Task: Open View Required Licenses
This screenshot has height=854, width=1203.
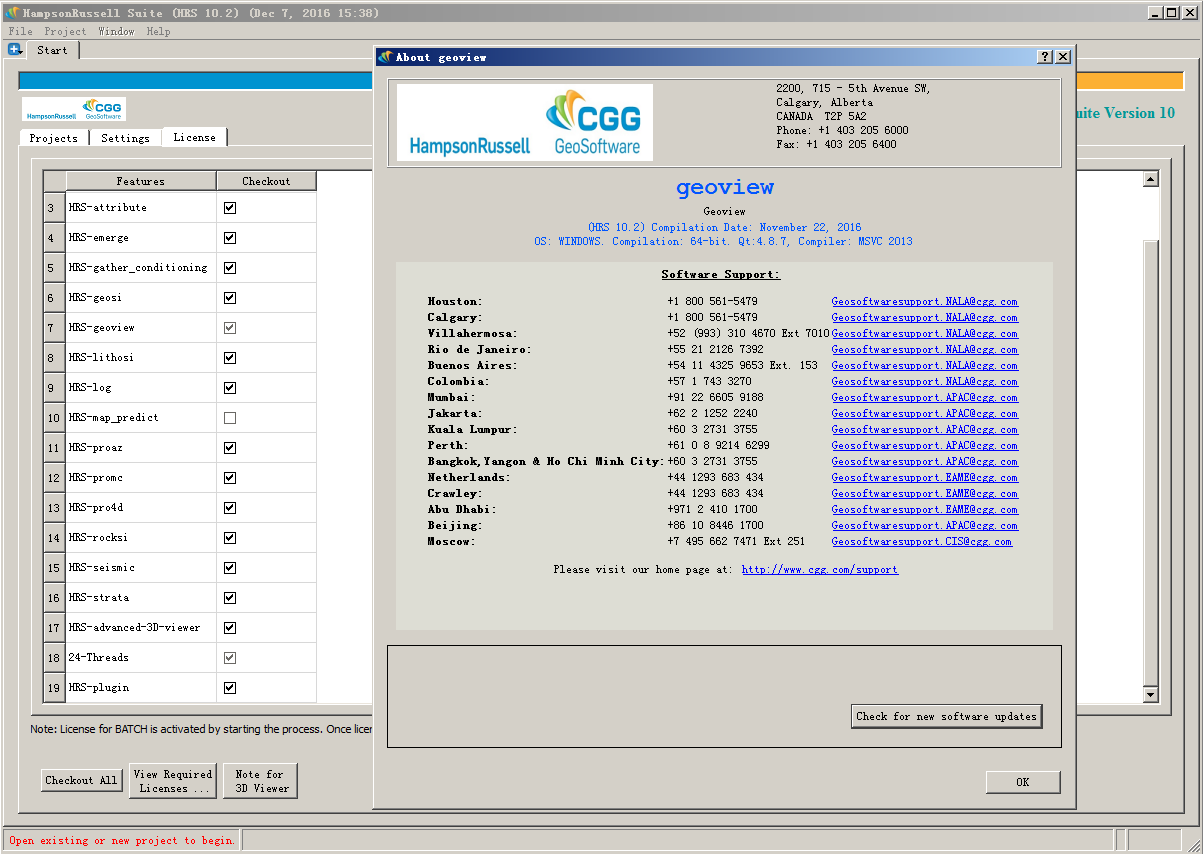Action: pos(173,781)
